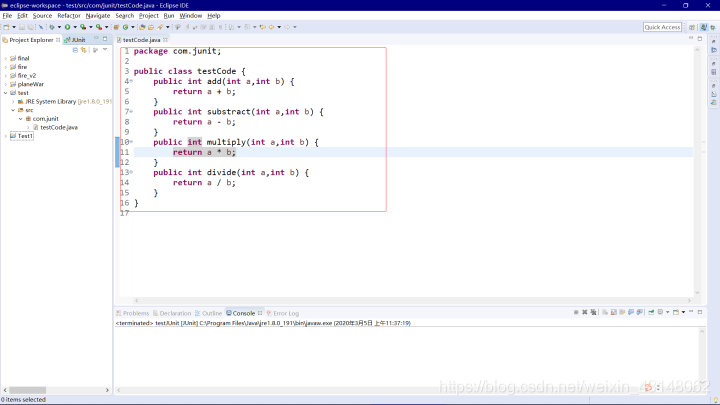Click the Search flashlight toolbar icon

pyautogui.click(x=160, y=27)
